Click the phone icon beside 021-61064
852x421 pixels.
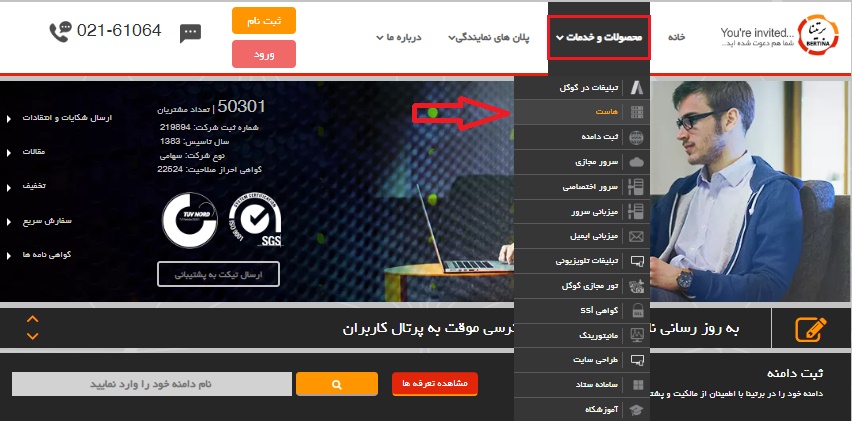60,32
